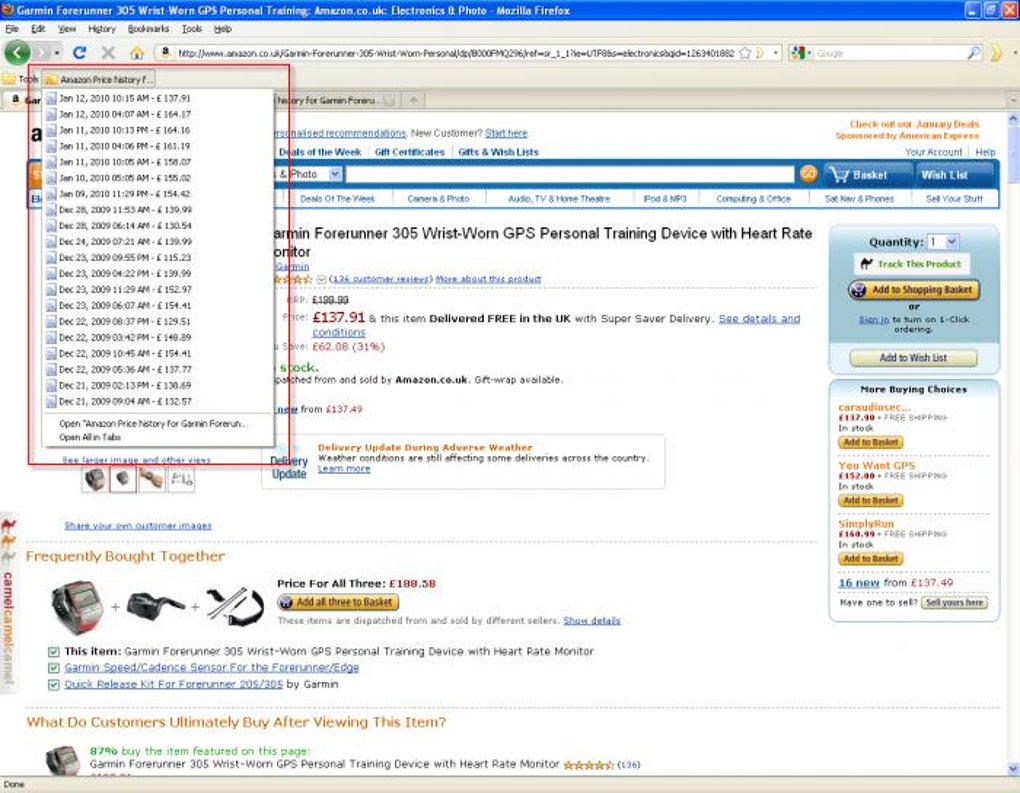Switch to the price history for Garmin tab

point(335,101)
